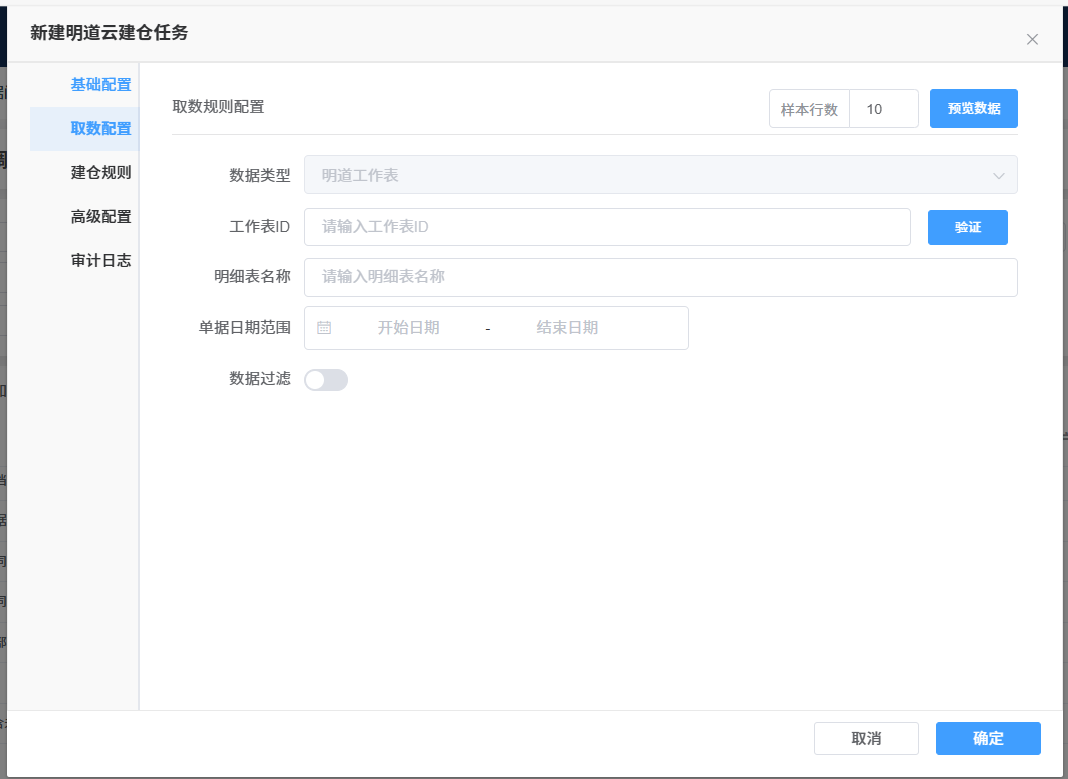Select the 结束日期 date field
The image size is (1068, 779).
567,328
